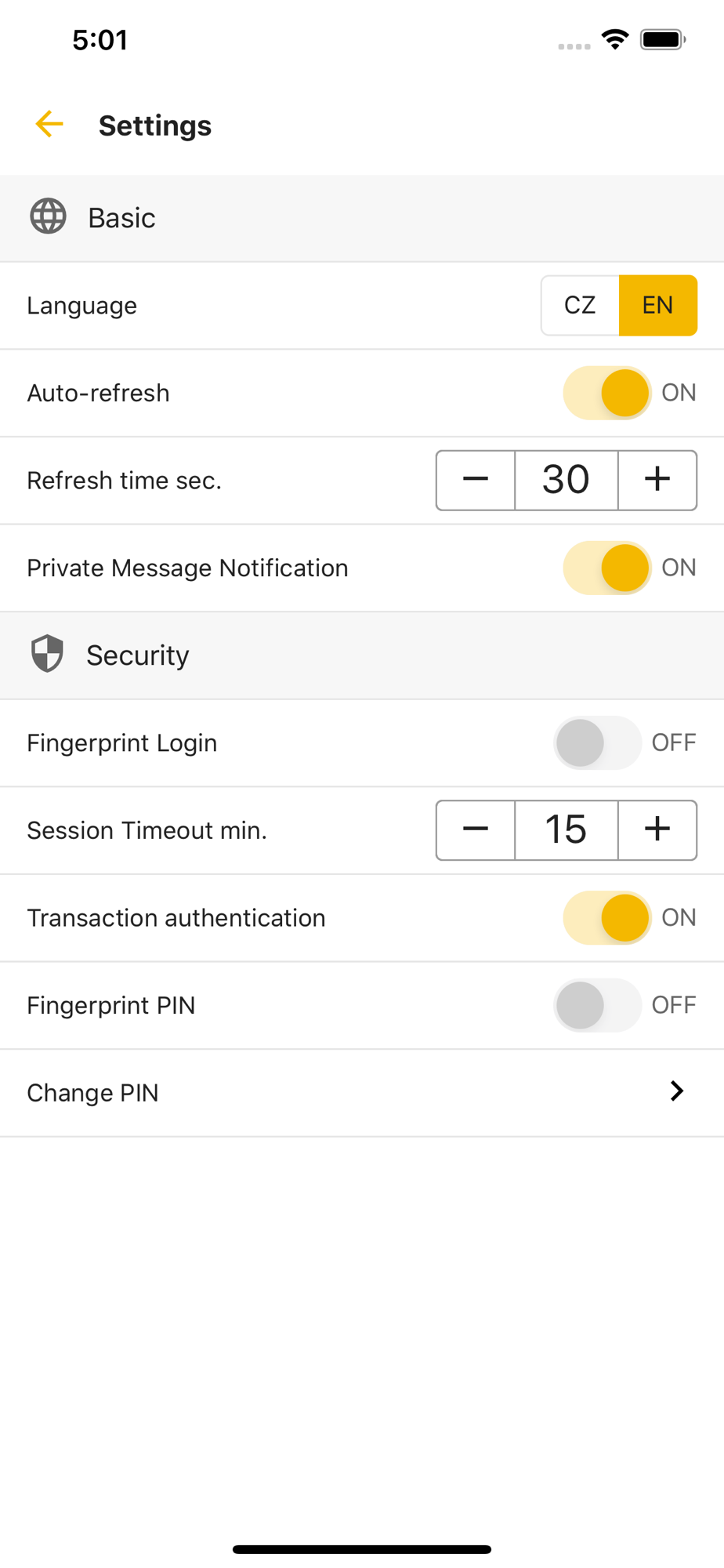Tap the battery icon in status bar
The image size is (724, 1568).
click(x=663, y=39)
